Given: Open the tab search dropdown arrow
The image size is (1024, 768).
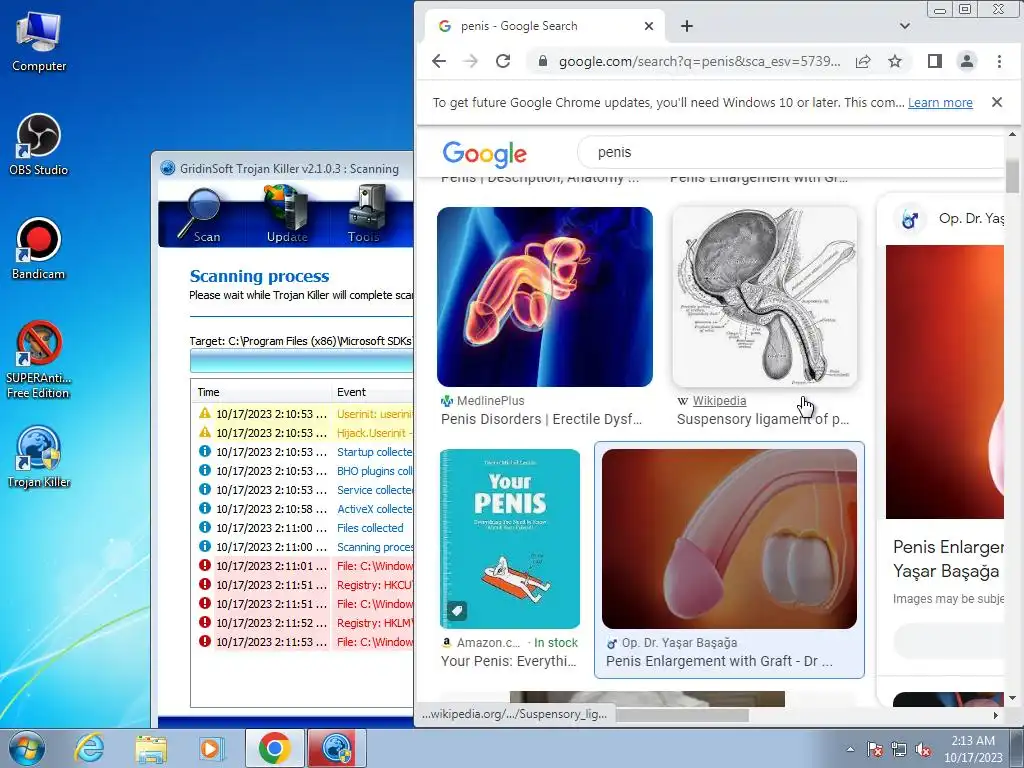Looking at the screenshot, I should (904, 26).
